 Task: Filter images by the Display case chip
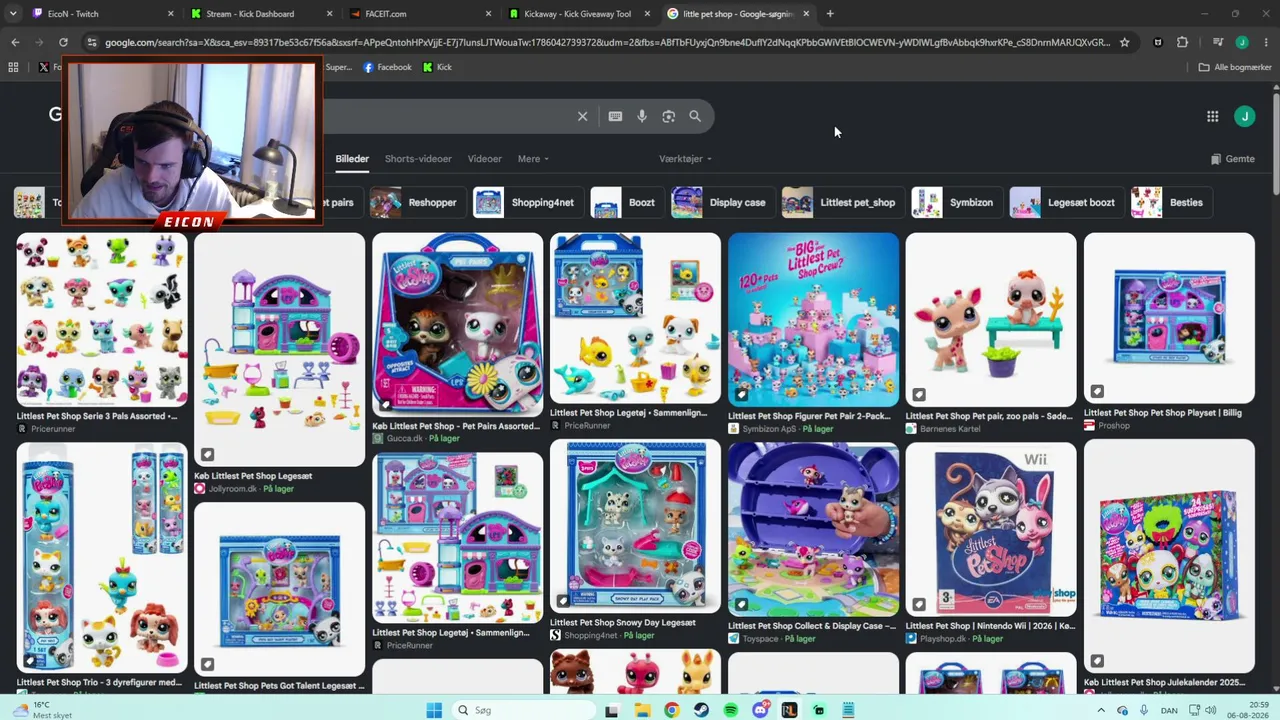coord(721,202)
